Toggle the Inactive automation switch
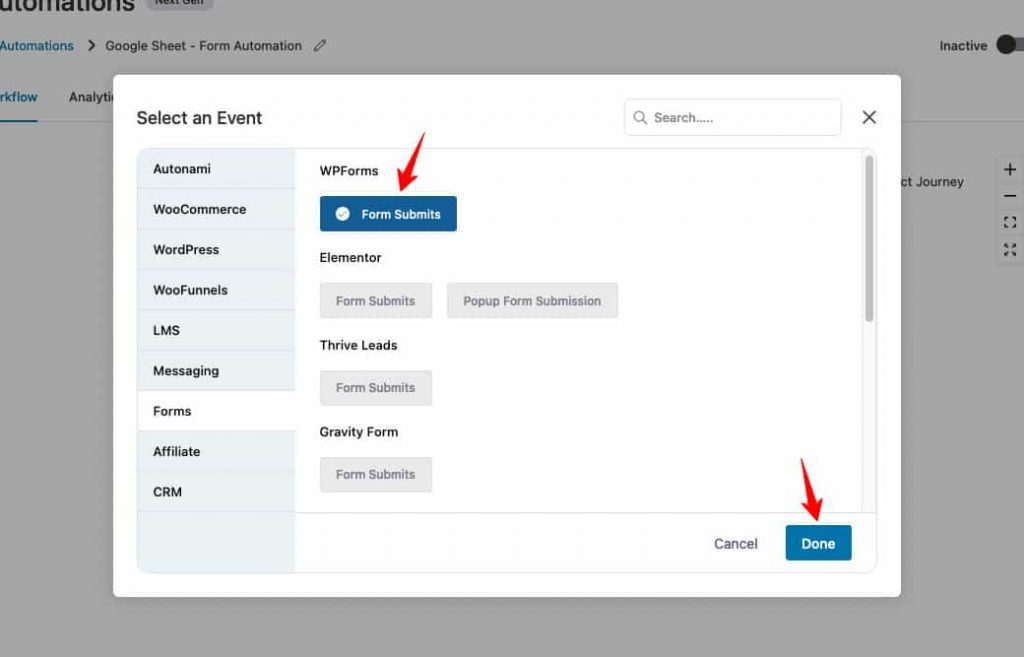The height and width of the screenshot is (657, 1024). coord(1011,45)
